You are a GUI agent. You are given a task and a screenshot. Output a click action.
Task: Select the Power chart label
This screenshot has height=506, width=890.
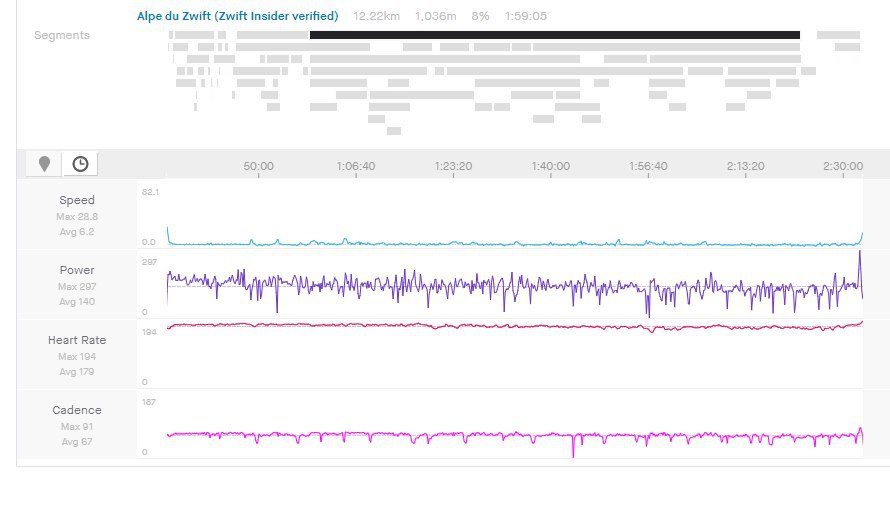(77, 270)
